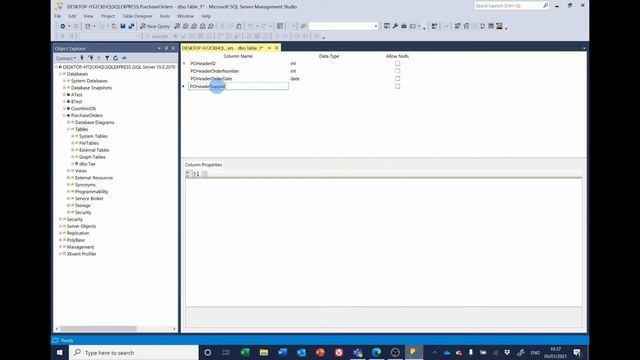640x360 pixels.
Task: Expand the Server Objects node
Action: coord(60,226)
